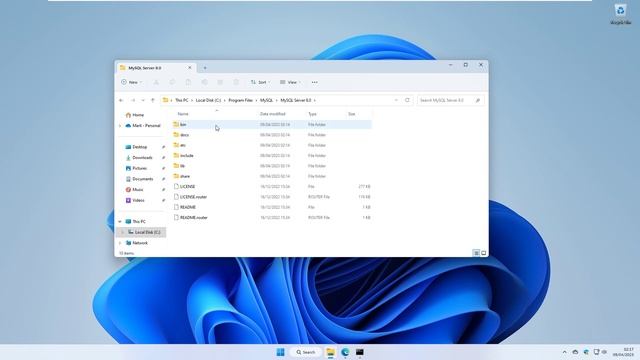
Task: Click the Share icon in toolbar
Action: 220,82
